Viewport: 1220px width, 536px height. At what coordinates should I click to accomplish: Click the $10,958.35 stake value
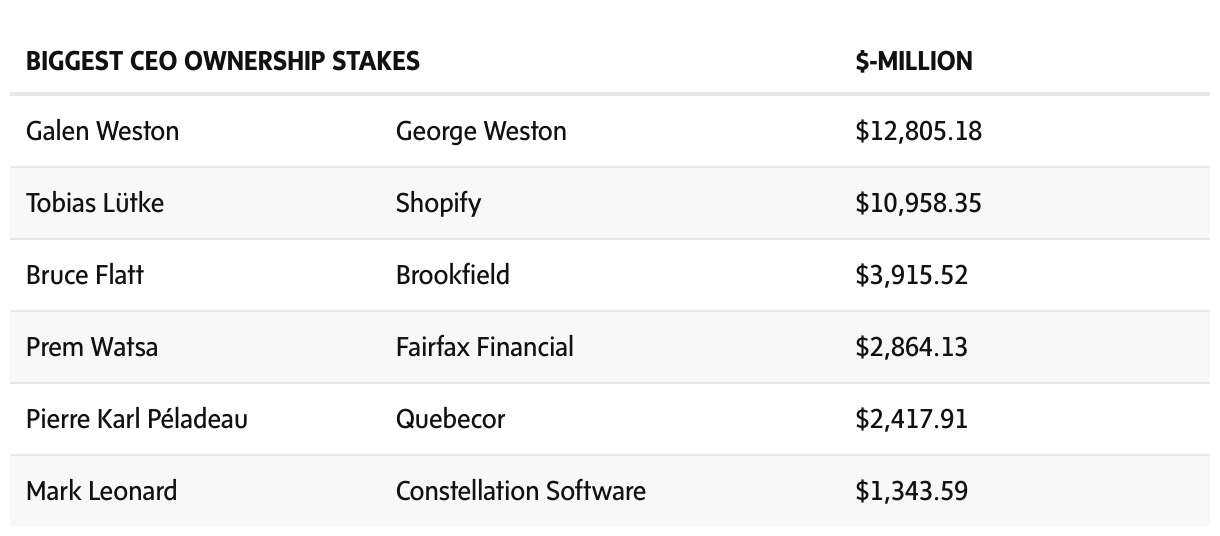918,203
